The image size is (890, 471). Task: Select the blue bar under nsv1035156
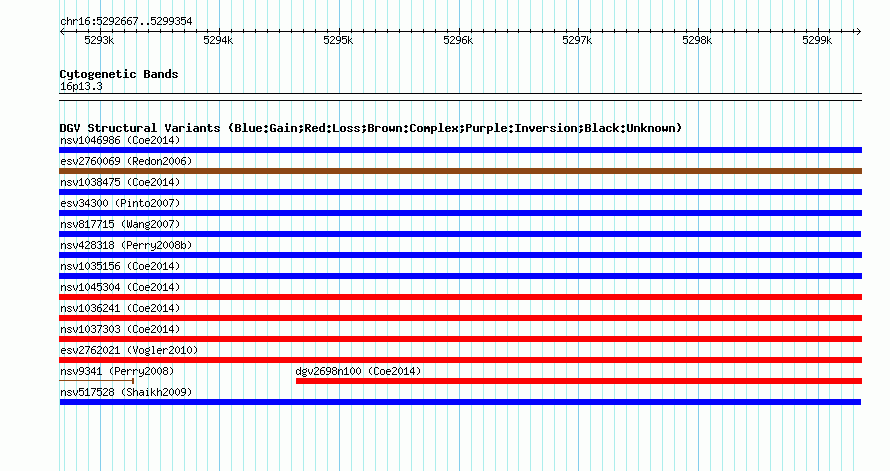pos(460,276)
